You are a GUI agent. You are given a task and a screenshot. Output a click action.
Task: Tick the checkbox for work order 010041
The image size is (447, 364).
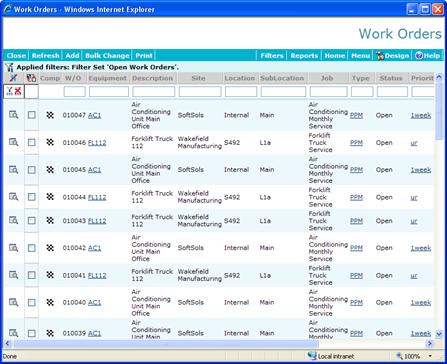pos(32,275)
